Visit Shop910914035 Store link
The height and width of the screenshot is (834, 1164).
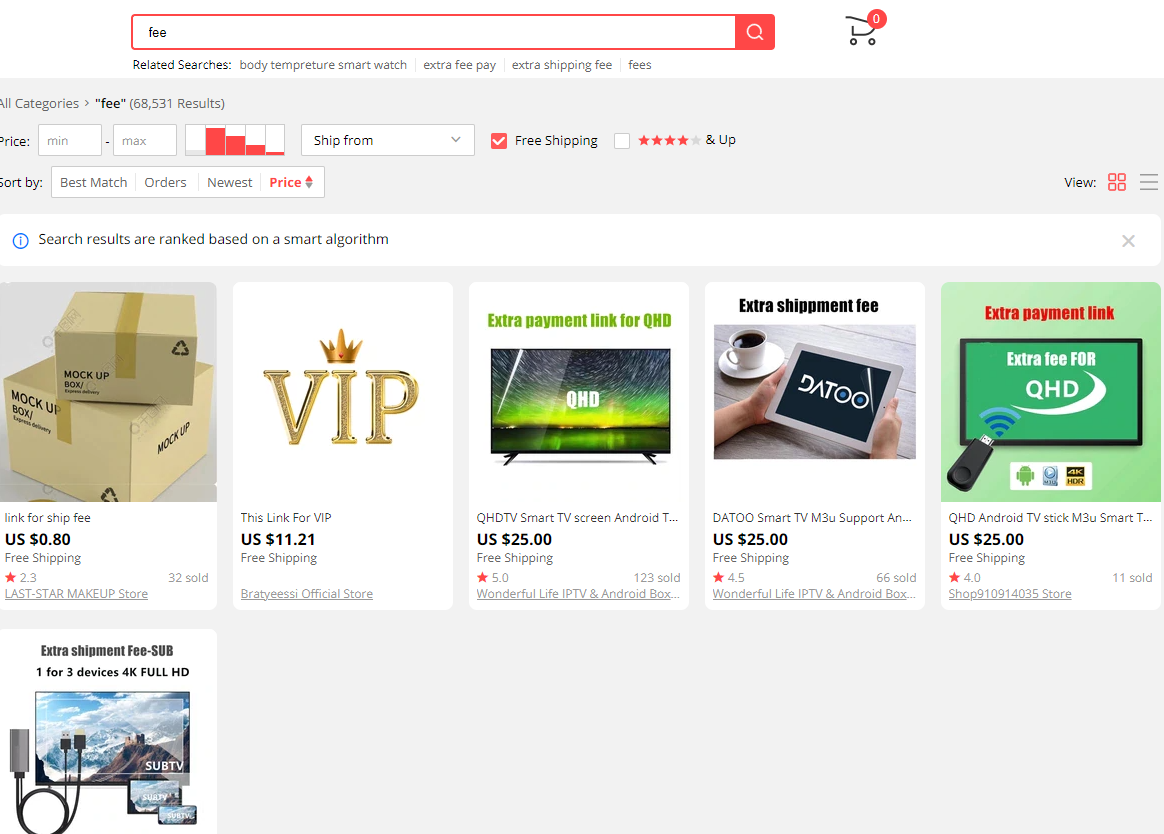tap(1010, 593)
